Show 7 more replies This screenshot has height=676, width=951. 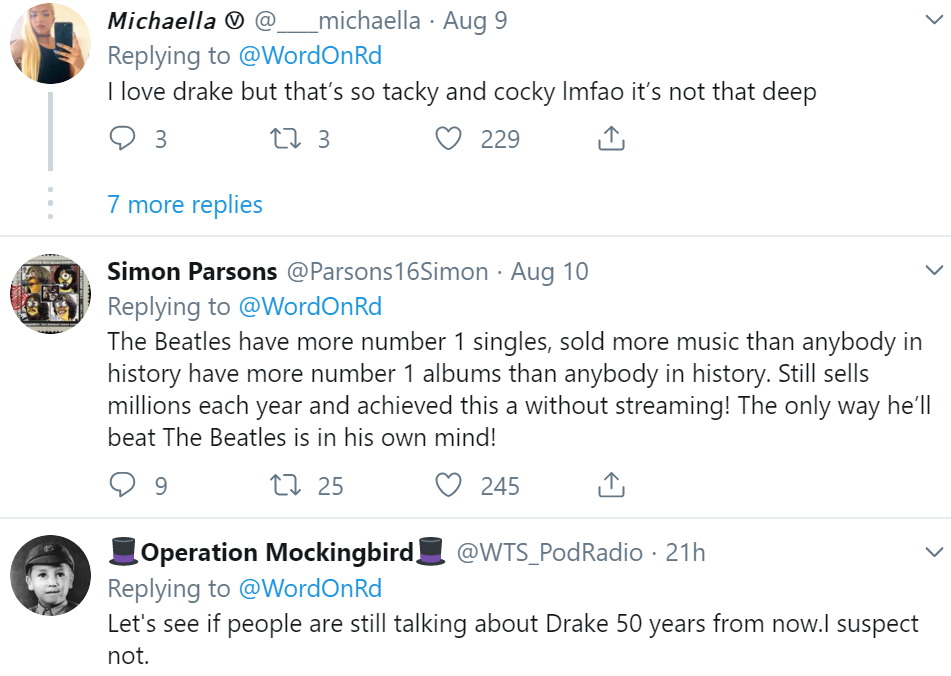point(185,204)
